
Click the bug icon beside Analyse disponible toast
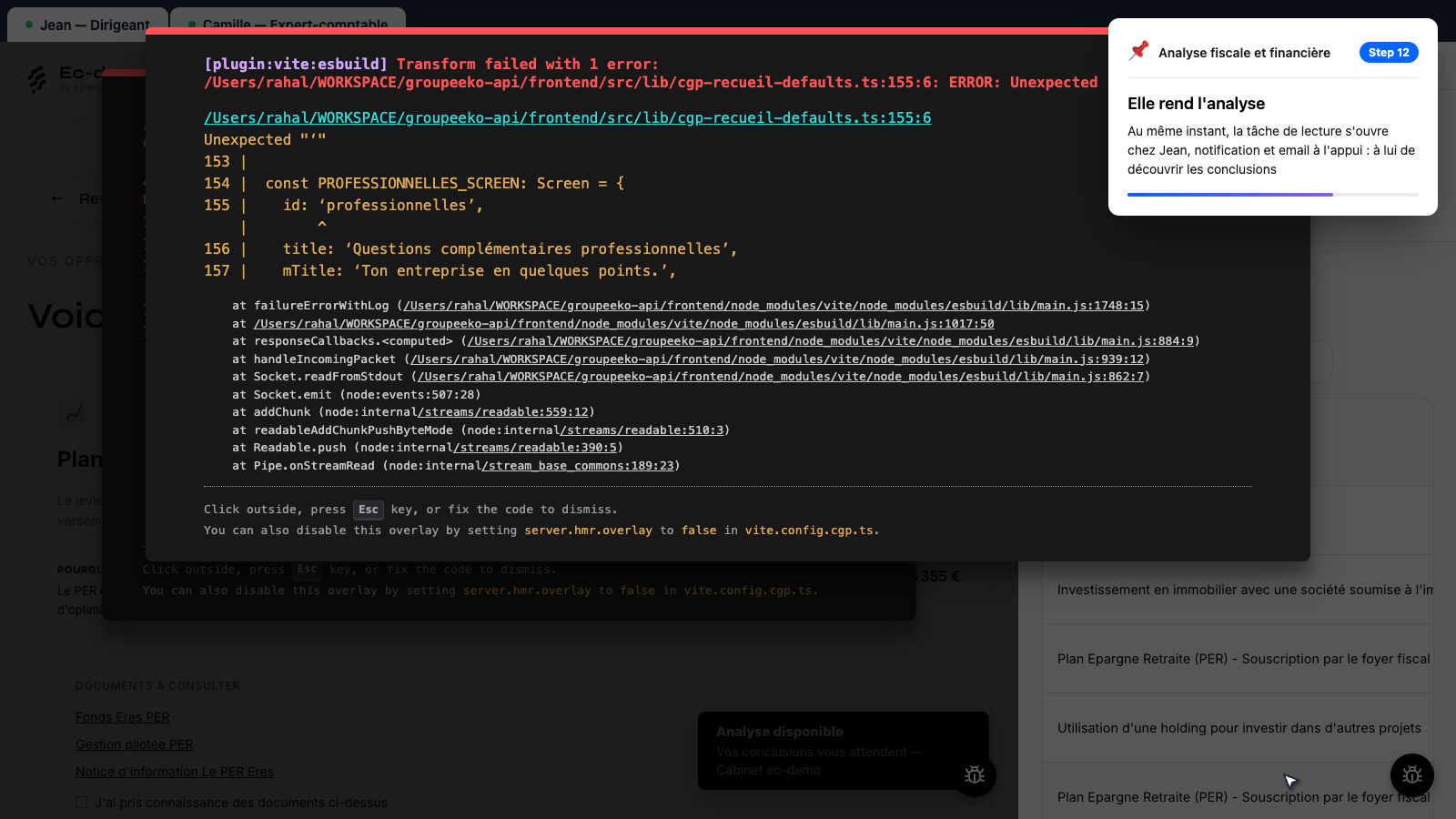pos(975,775)
